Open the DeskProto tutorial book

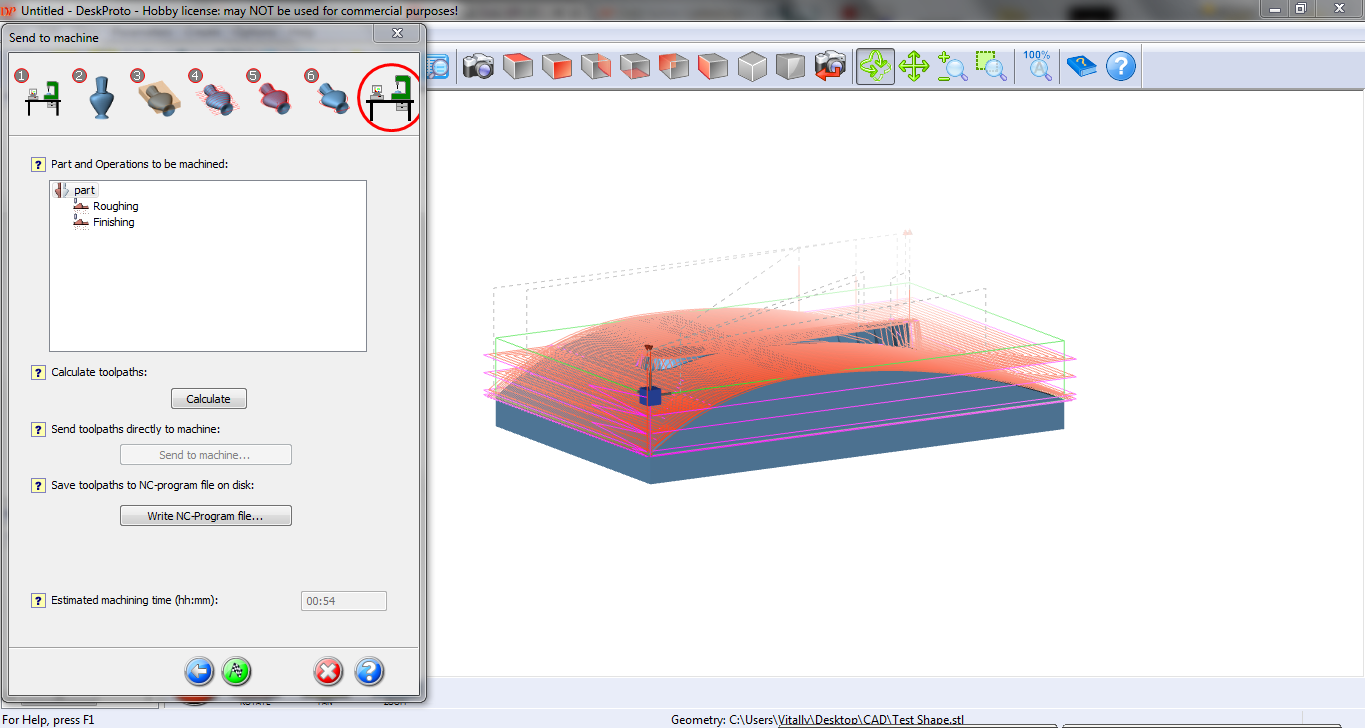[1081, 66]
